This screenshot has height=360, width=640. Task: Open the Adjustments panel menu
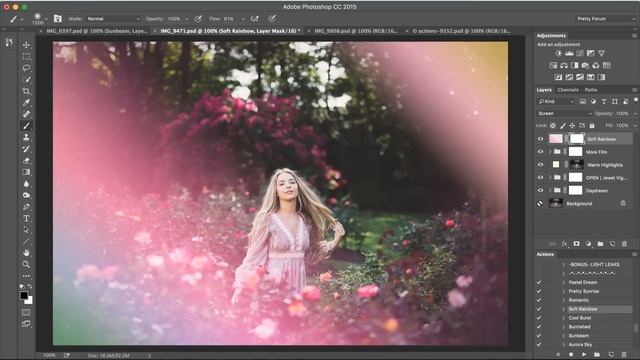(634, 36)
